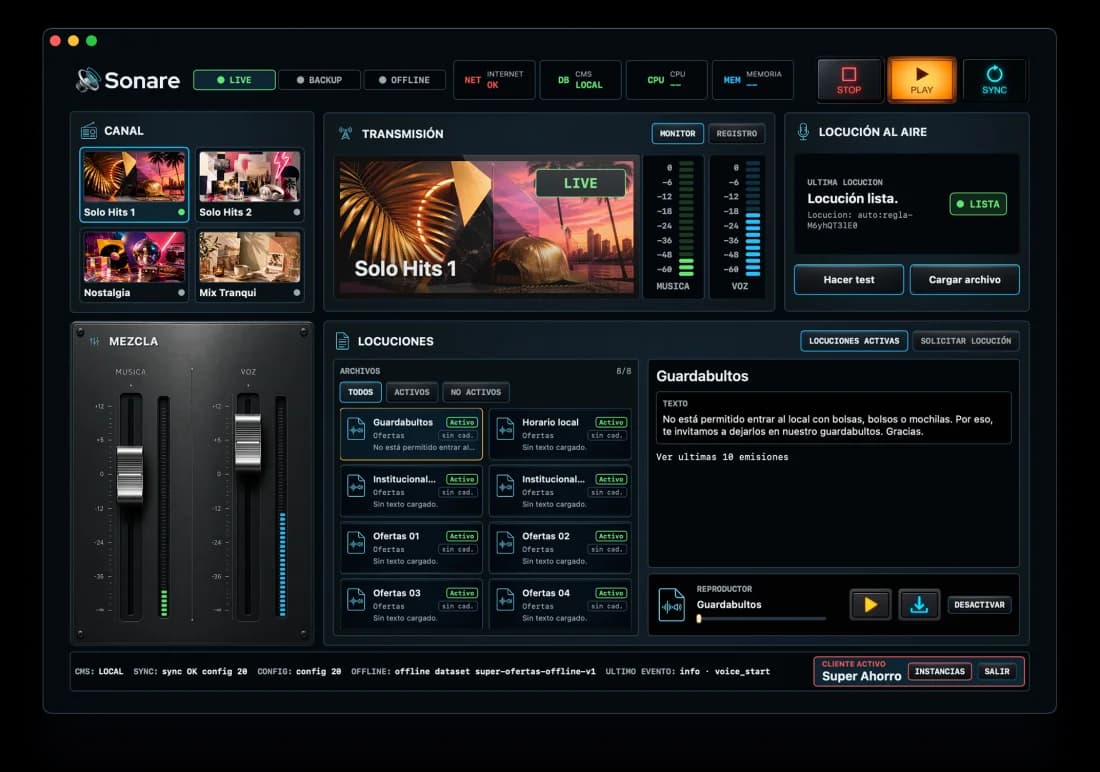Filter archivos by NO ACTIVOS
This screenshot has width=1100, height=772.
click(x=476, y=392)
